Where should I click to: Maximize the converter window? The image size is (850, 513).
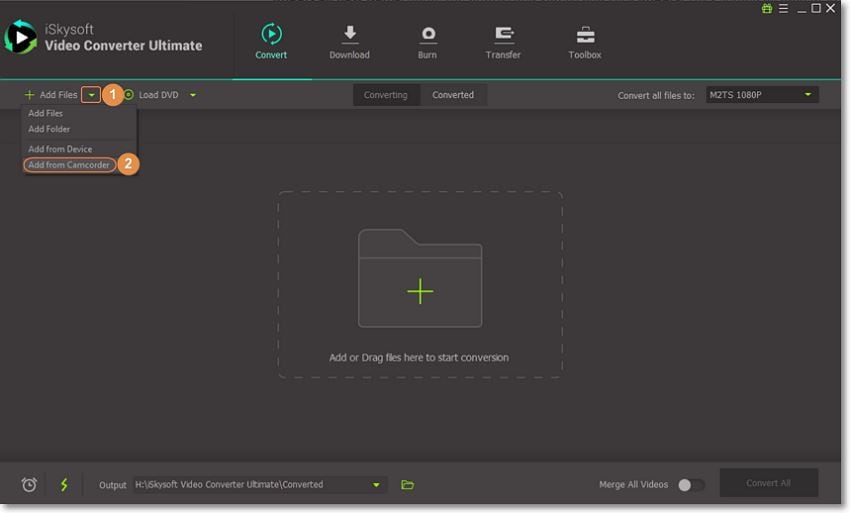pyautogui.click(x=816, y=8)
